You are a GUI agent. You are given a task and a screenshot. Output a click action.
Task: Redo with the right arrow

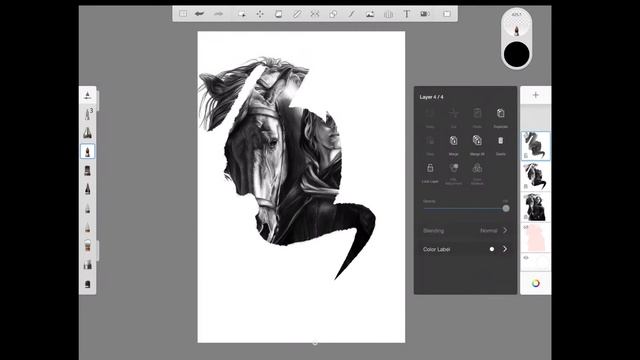tap(218, 14)
